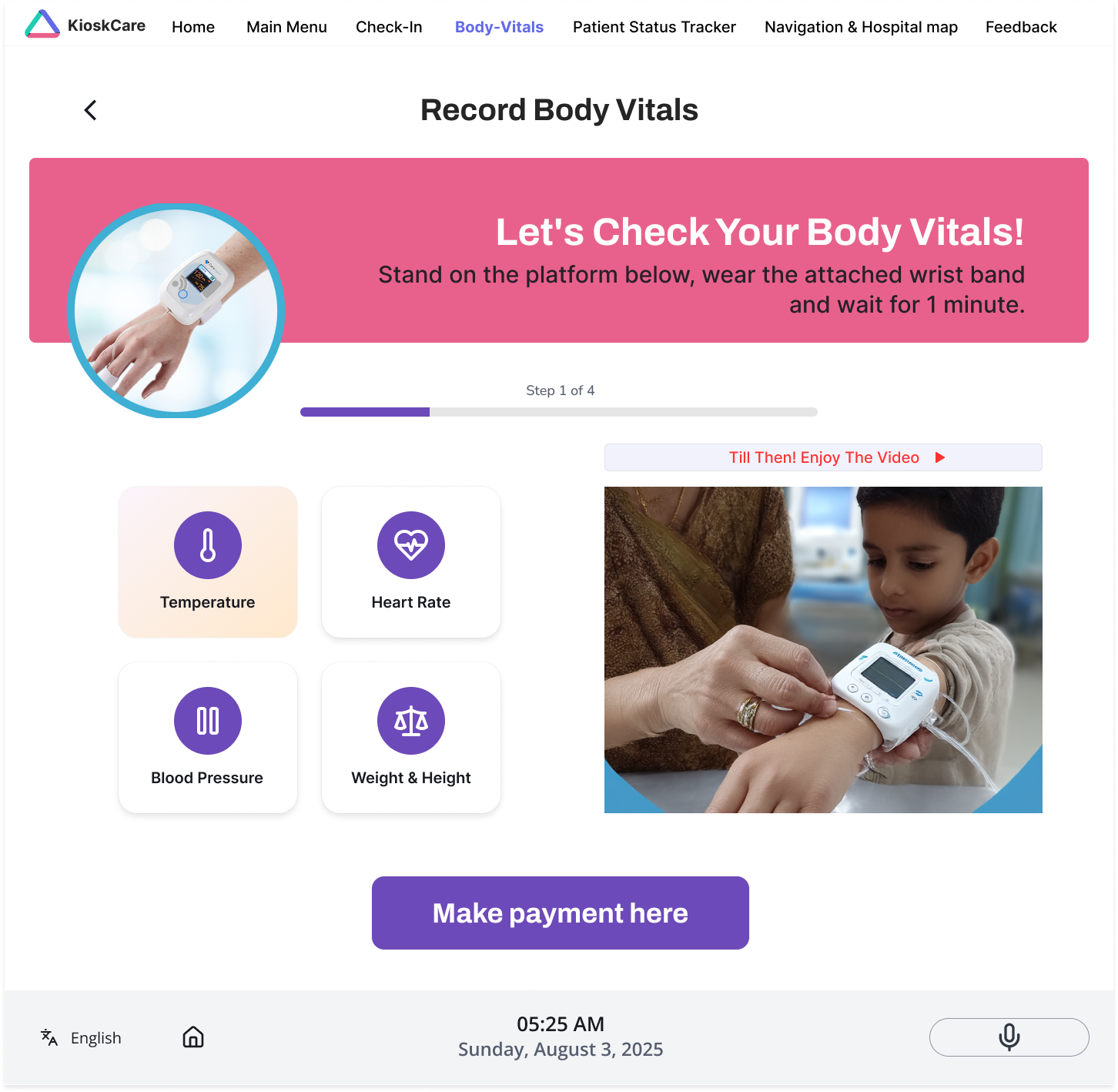The width and height of the screenshot is (1118, 1092).
Task: Open the Check-In page
Action: [389, 27]
